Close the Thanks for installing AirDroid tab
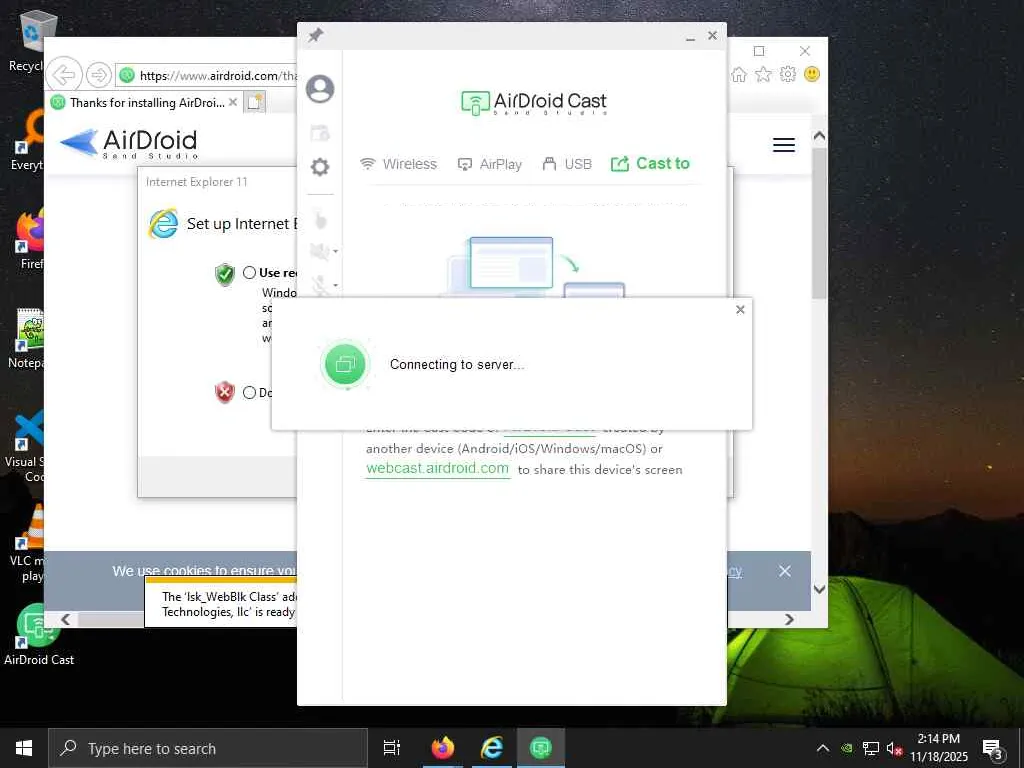1024x768 pixels. click(x=232, y=102)
